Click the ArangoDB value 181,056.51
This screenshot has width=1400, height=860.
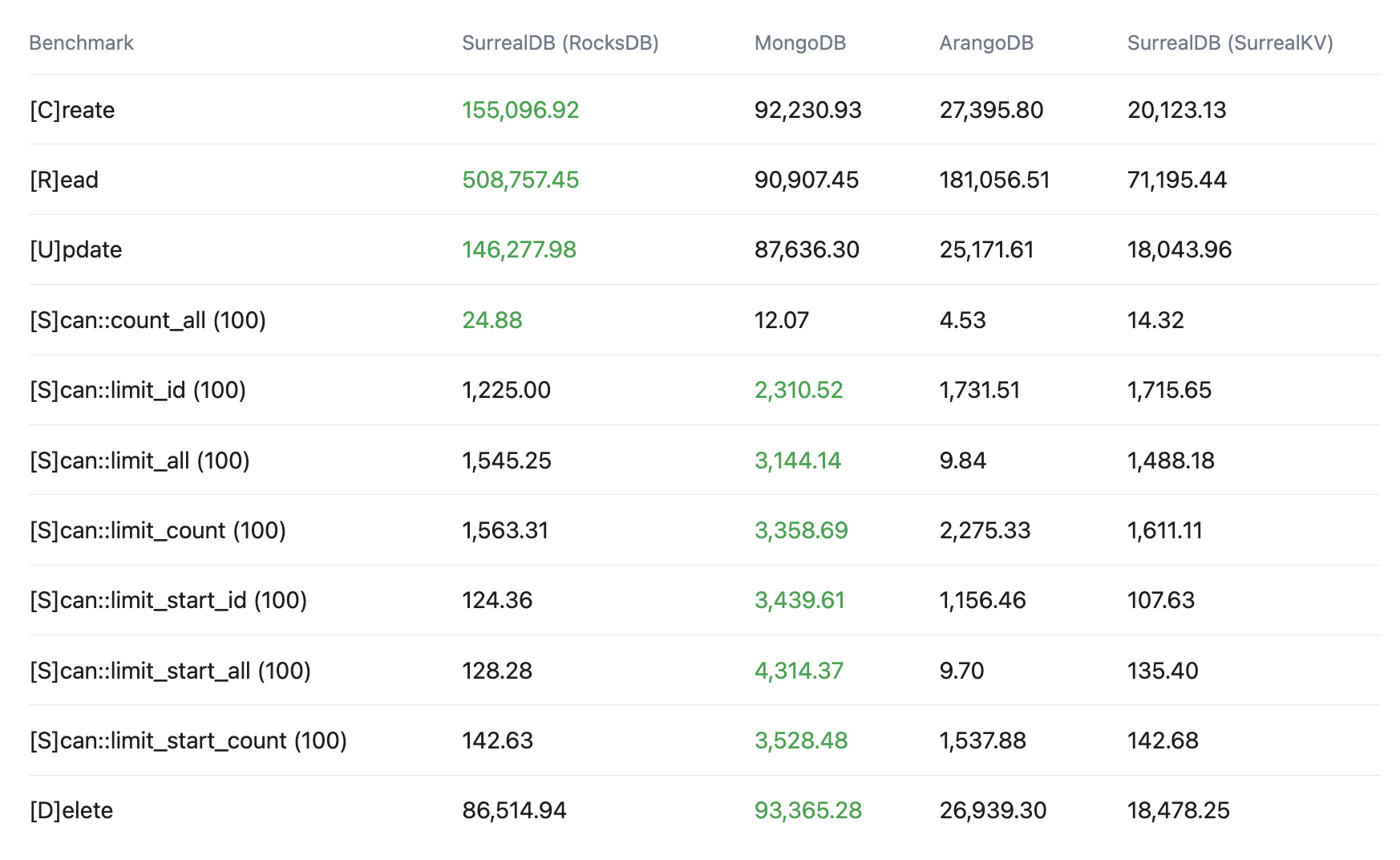point(994,180)
